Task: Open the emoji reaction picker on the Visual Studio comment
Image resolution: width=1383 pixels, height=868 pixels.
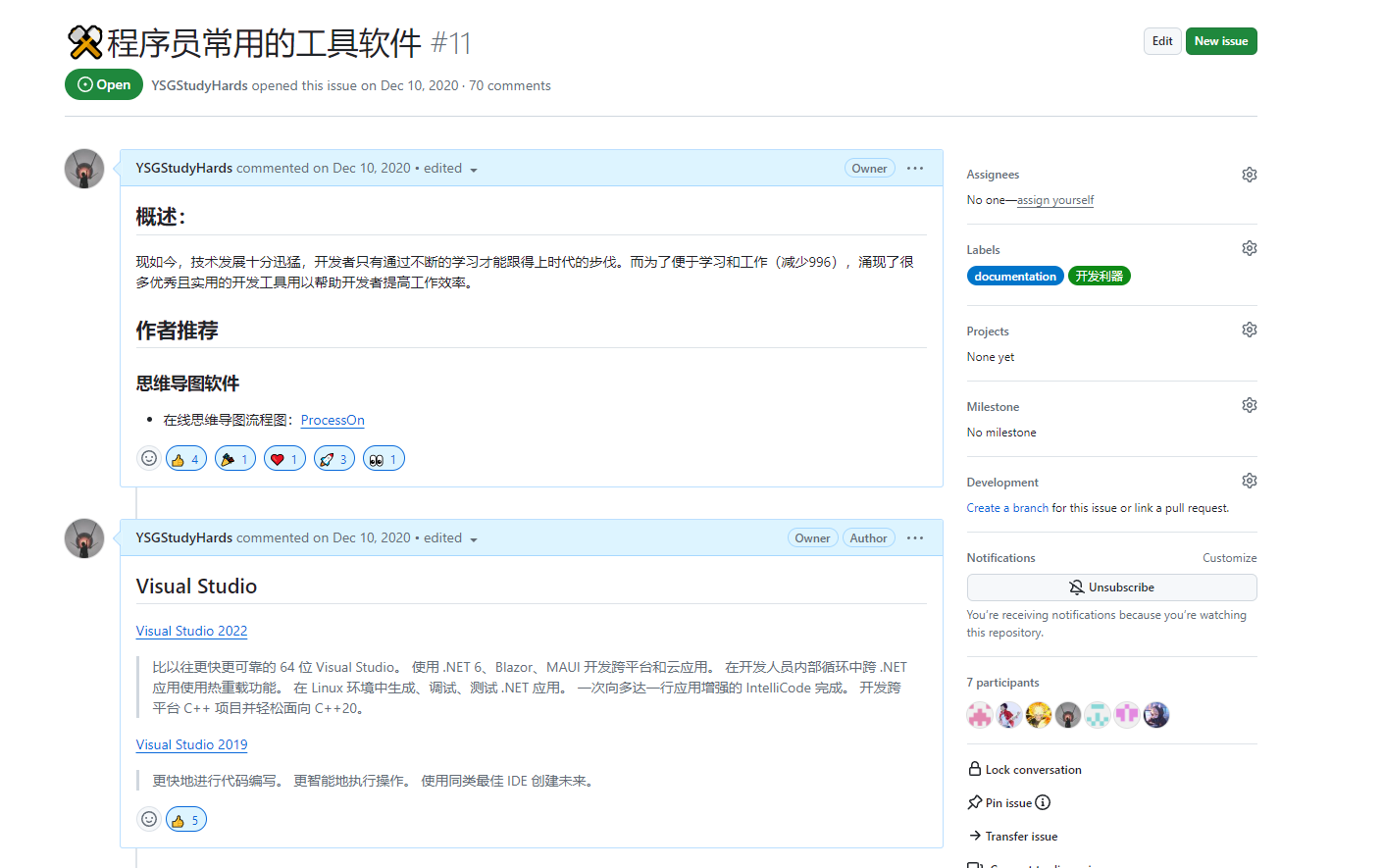Action: 148,818
